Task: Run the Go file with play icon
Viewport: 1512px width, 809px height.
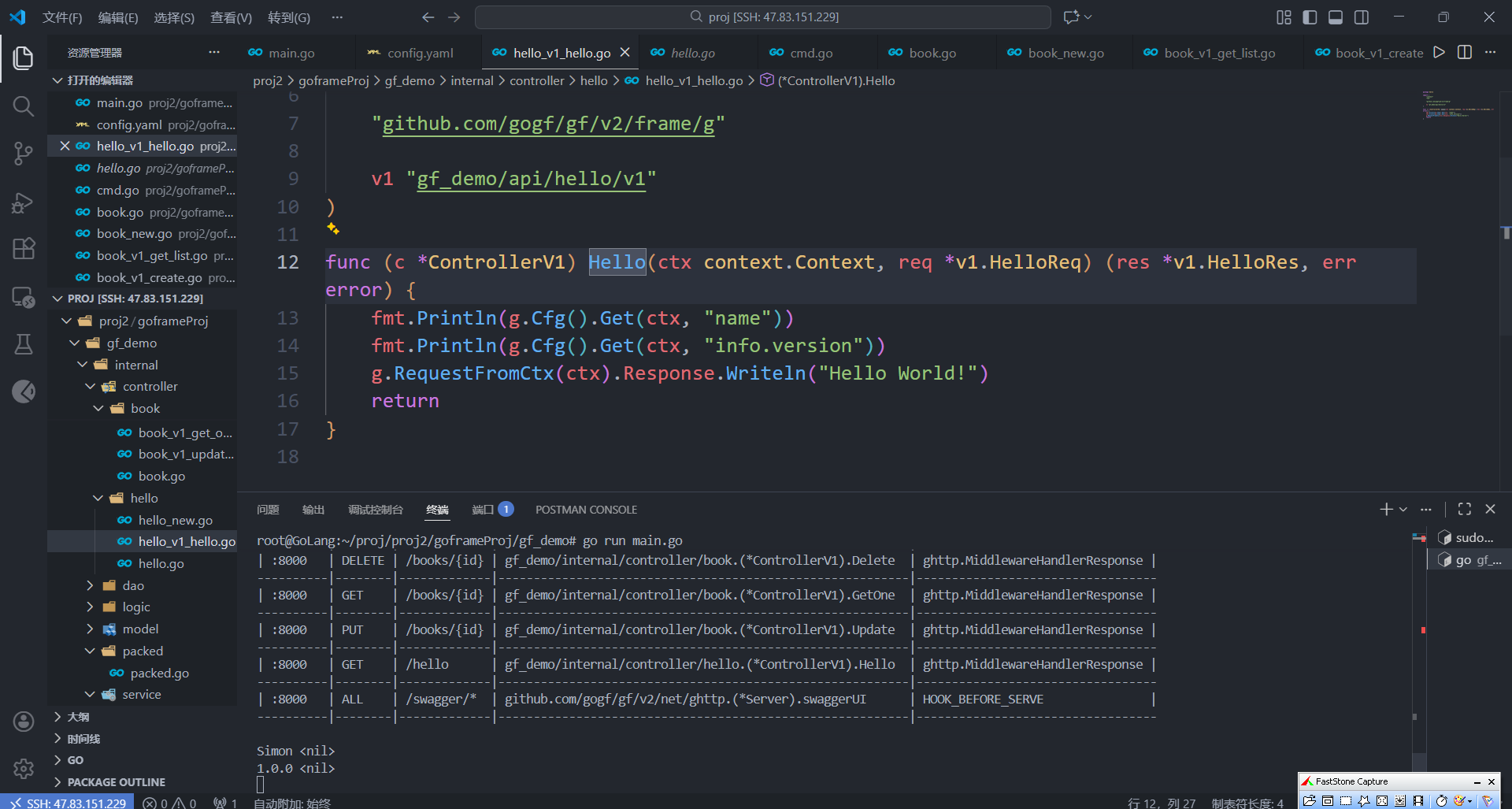Action: pyautogui.click(x=1439, y=53)
